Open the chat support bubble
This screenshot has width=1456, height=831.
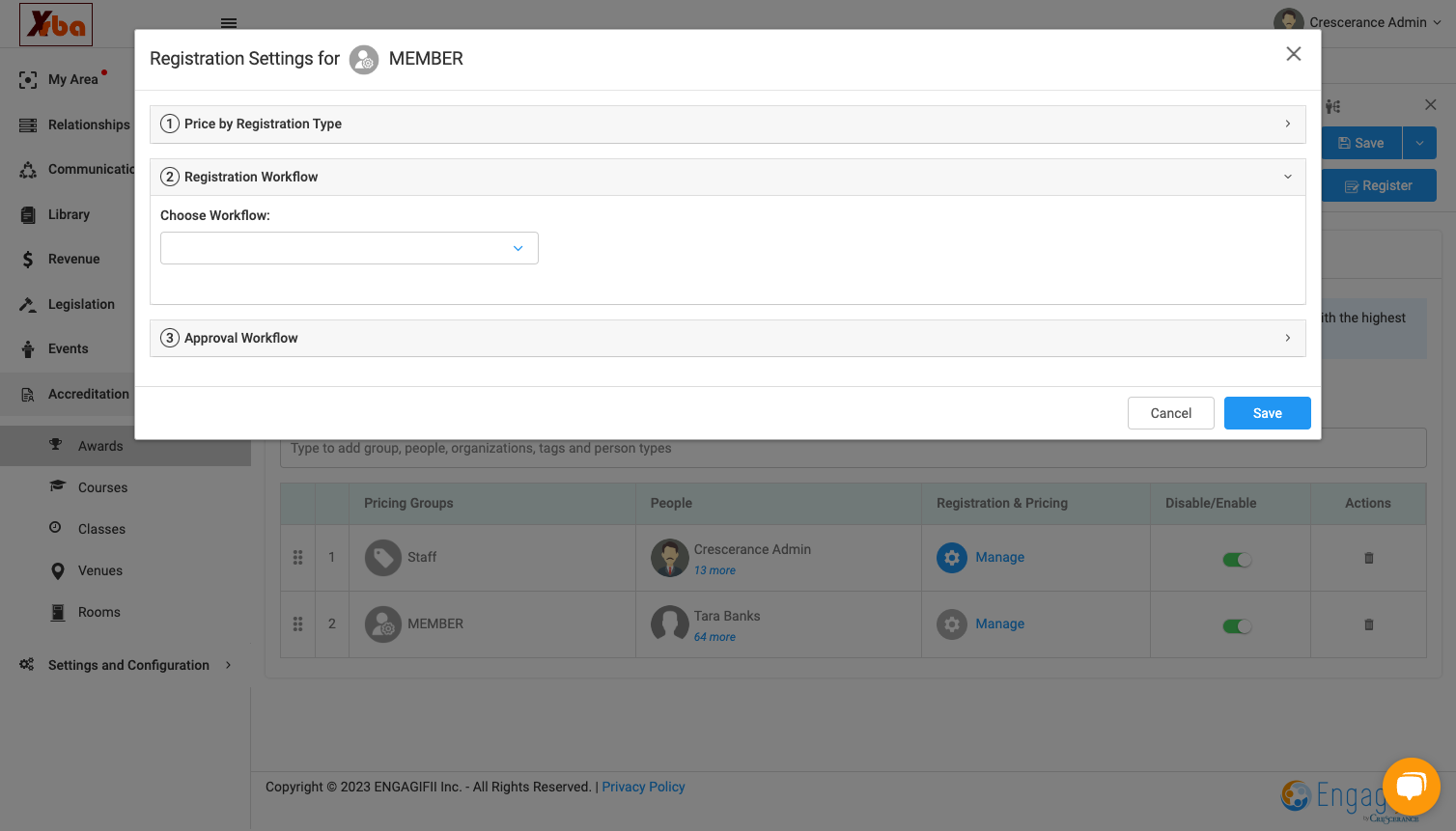[x=1411, y=787]
